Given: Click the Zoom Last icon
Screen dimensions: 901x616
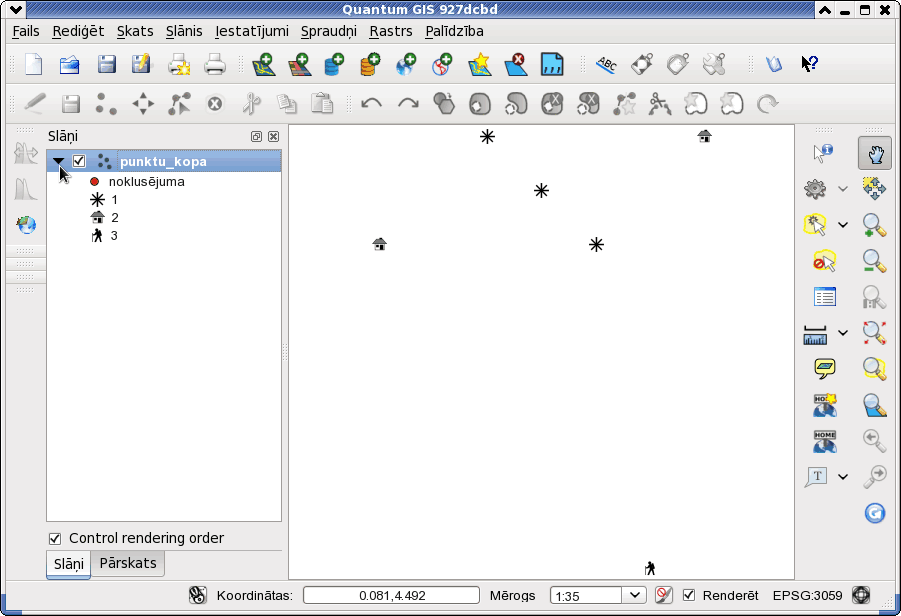Looking at the screenshot, I should (874, 440).
